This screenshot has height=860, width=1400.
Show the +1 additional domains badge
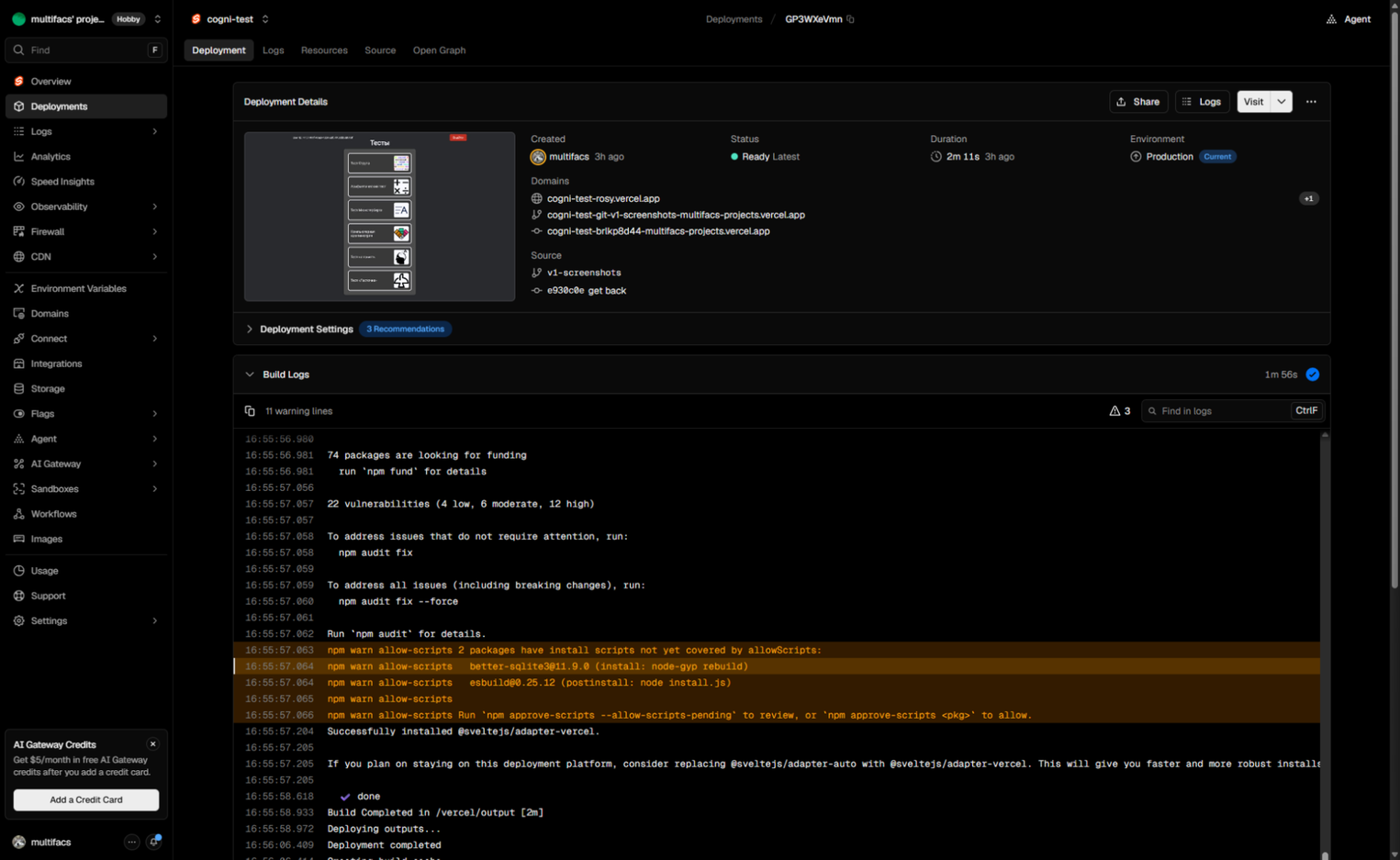pyautogui.click(x=1309, y=198)
